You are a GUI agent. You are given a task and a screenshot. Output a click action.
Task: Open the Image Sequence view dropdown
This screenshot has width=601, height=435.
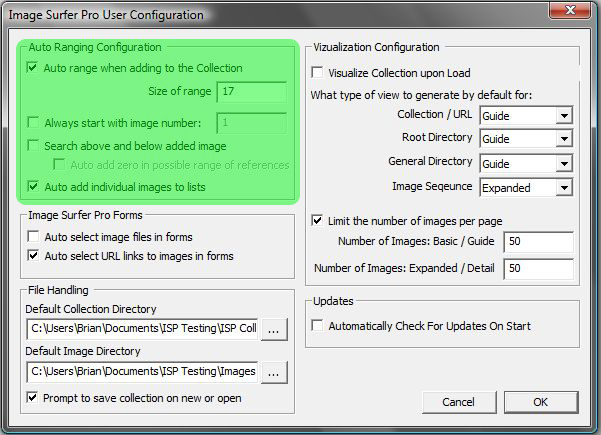tap(564, 187)
